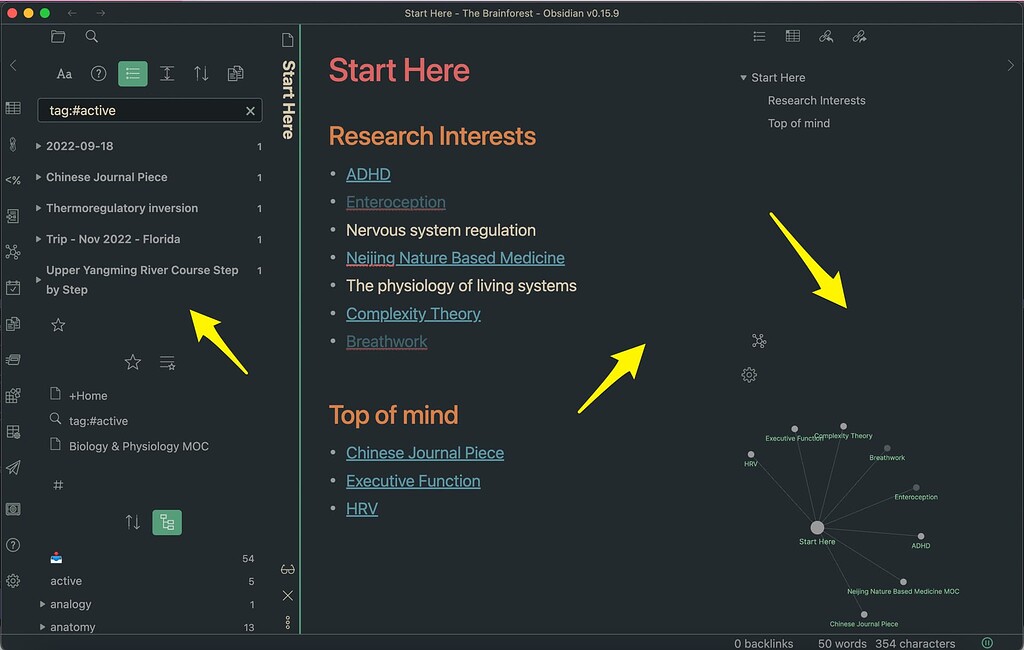
Task: Expand the 'anatomy' tag group
Action: (43, 627)
